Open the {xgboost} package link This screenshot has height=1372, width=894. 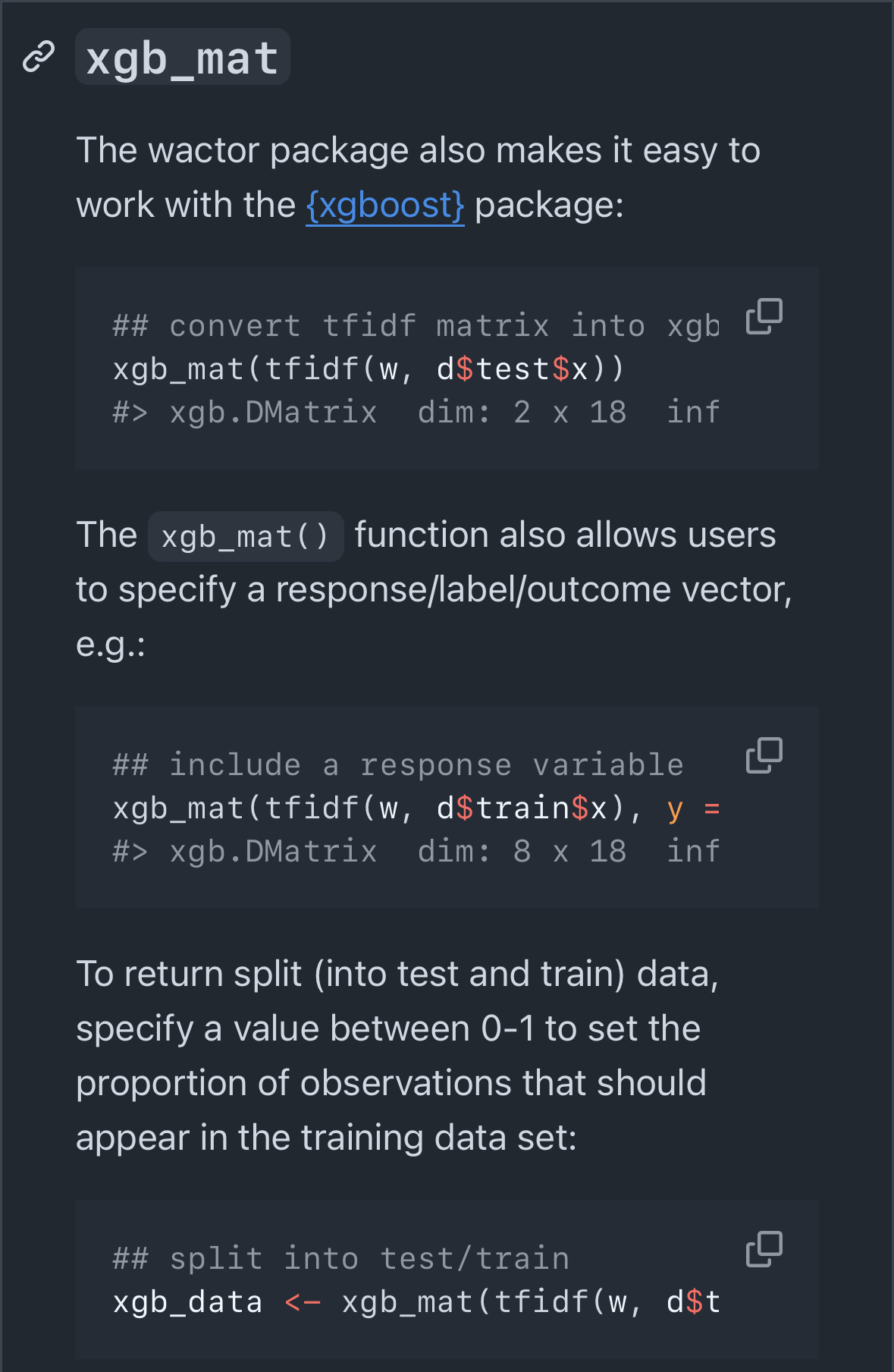384,206
